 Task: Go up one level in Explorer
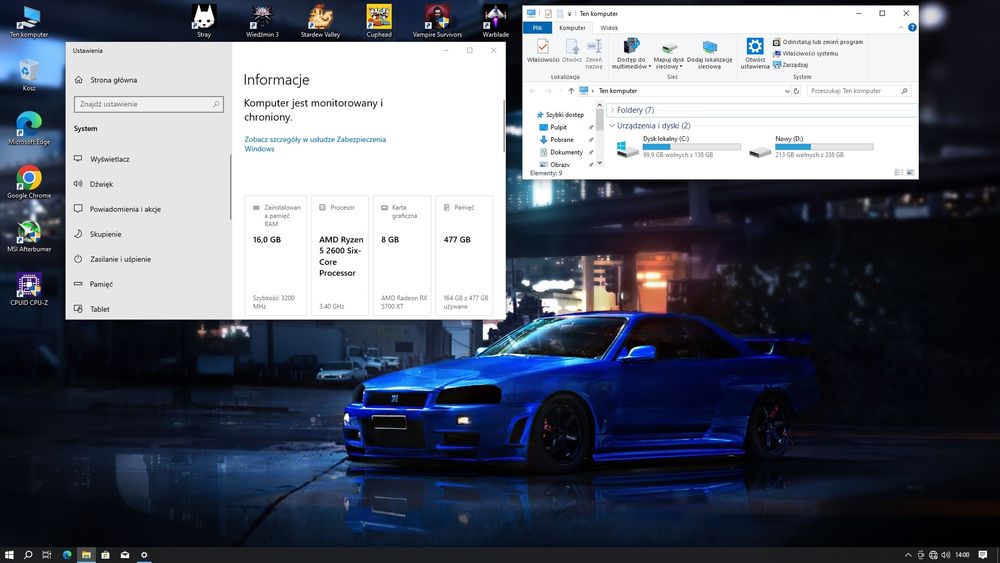[x=571, y=91]
